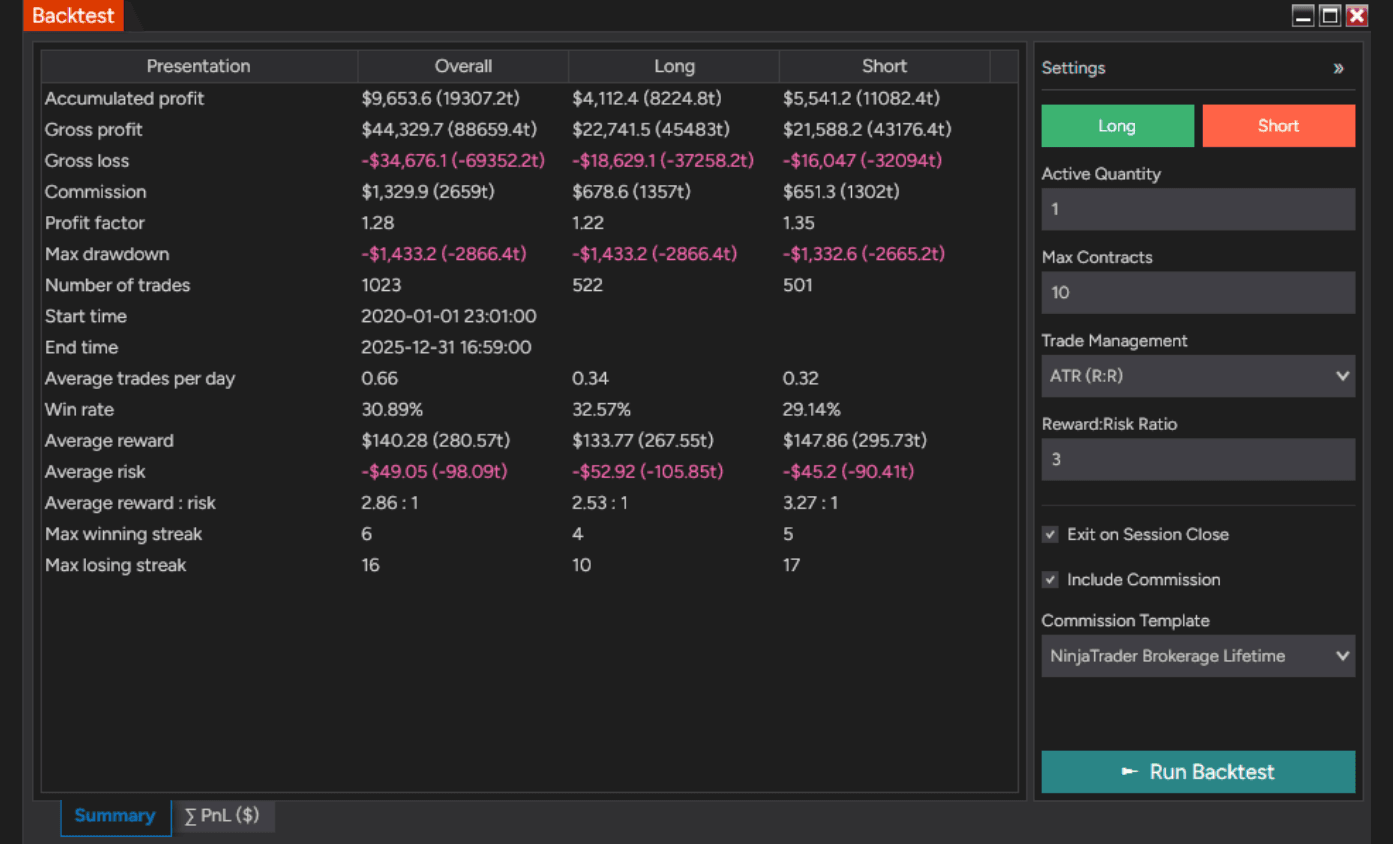Image resolution: width=1393 pixels, height=844 pixels.
Task: Select the Max drawdown row label
Action: (107, 254)
